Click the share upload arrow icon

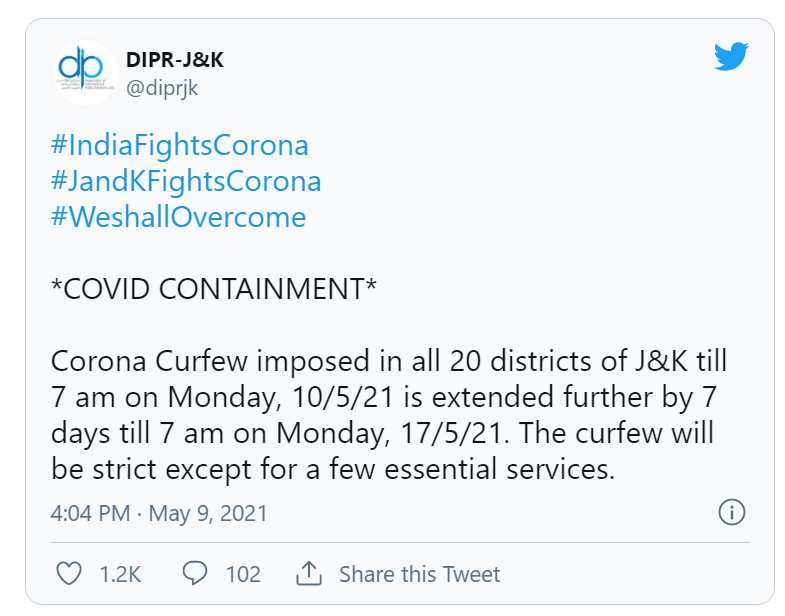308,573
